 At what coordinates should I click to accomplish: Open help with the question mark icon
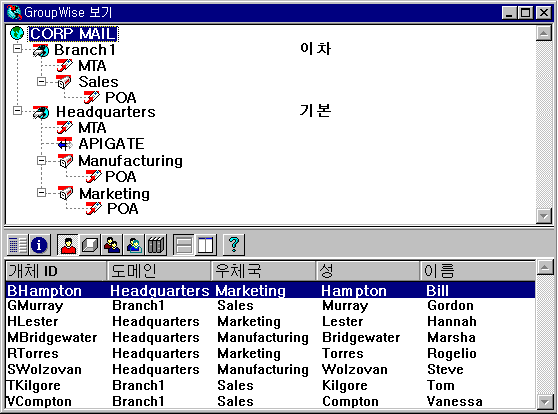tap(234, 245)
